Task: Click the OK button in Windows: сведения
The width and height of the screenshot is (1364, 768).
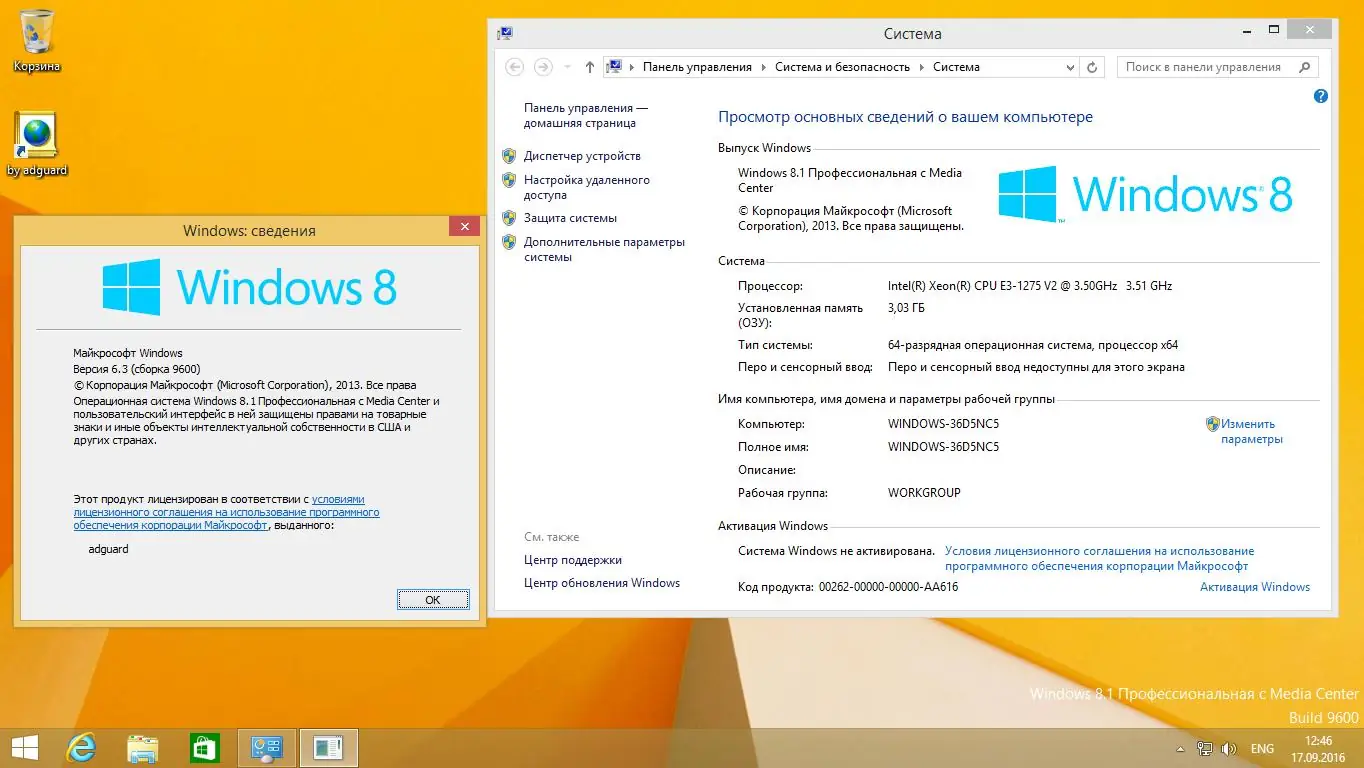Action: tap(433, 600)
